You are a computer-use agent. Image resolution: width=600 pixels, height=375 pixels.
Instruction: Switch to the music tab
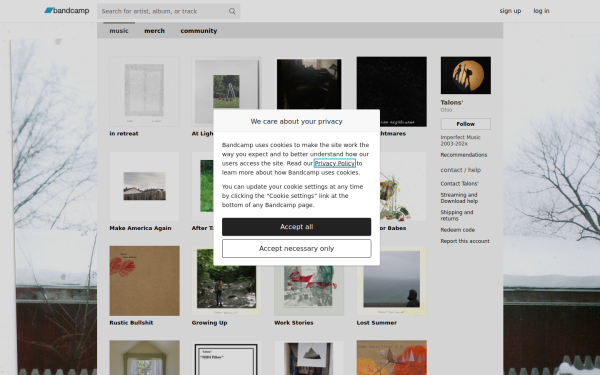click(119, 31)
